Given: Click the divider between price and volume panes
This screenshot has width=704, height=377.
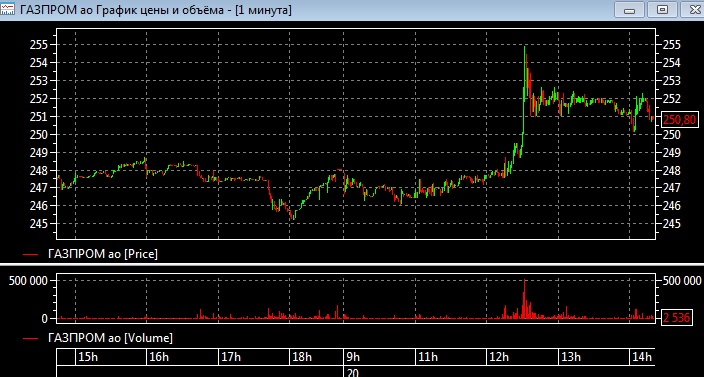Looking at the screenshot, I should tap(352, 264).
